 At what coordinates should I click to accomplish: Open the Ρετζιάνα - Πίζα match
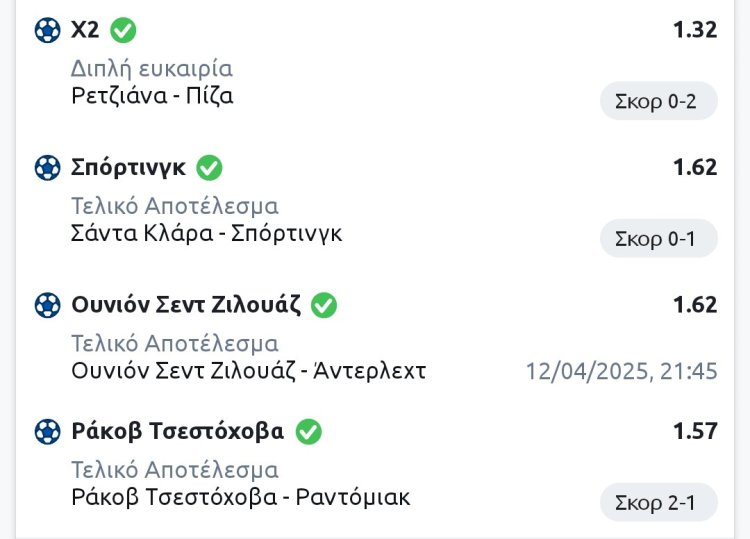coord(152,96)
